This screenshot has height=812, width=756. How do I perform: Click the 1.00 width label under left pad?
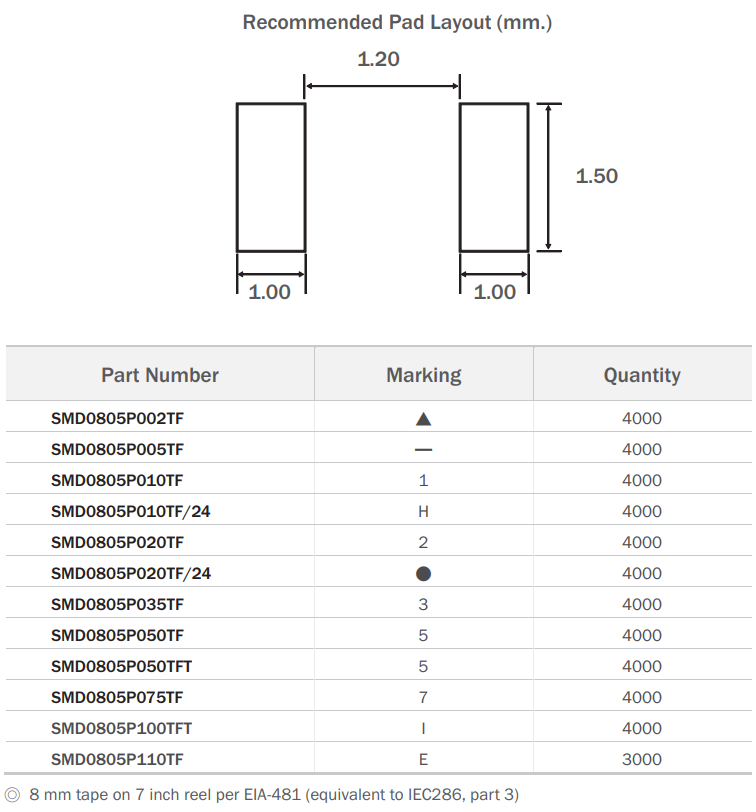(270, 292)
